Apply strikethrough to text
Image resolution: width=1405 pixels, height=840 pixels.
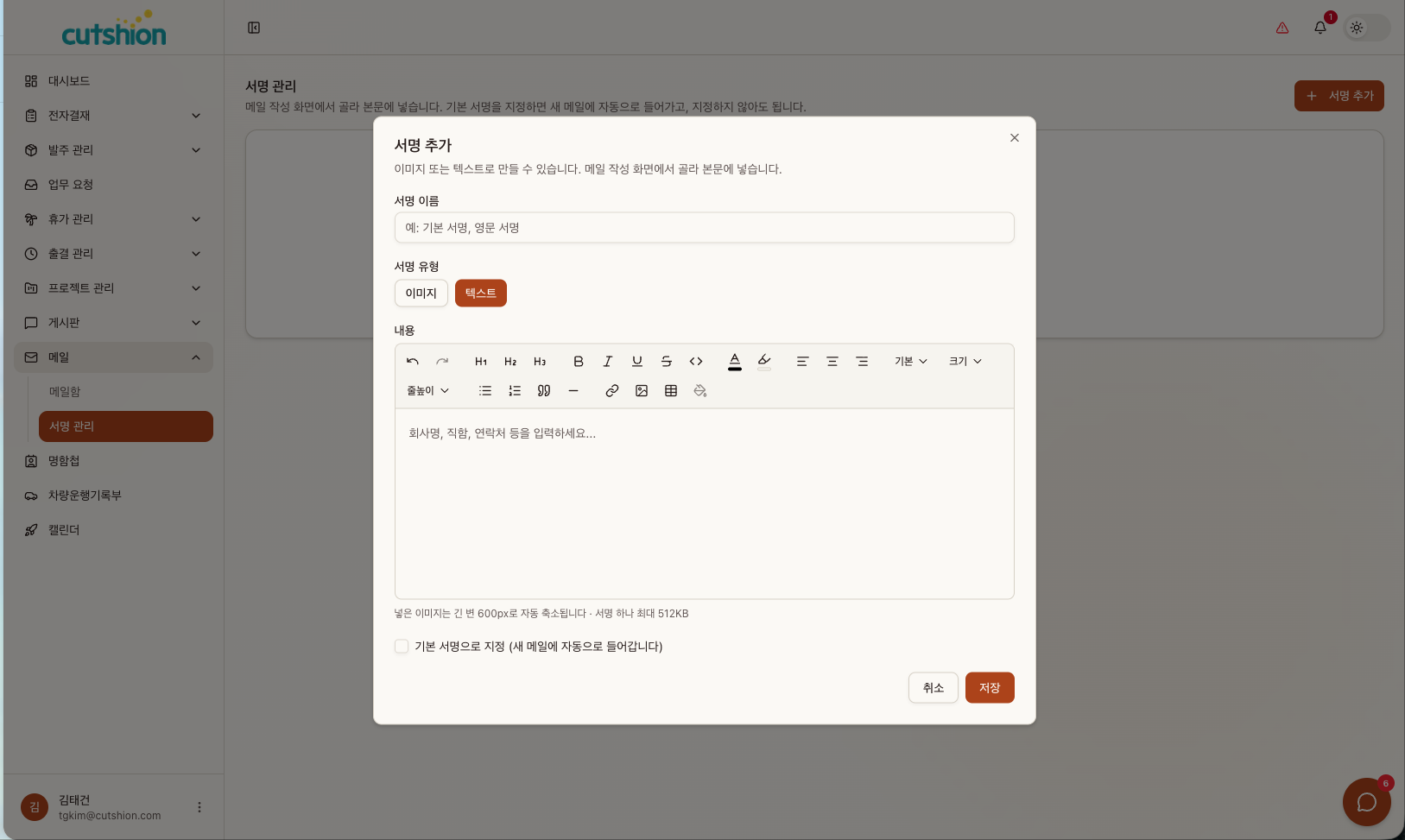pyautogui.click(x=667, y=362)
